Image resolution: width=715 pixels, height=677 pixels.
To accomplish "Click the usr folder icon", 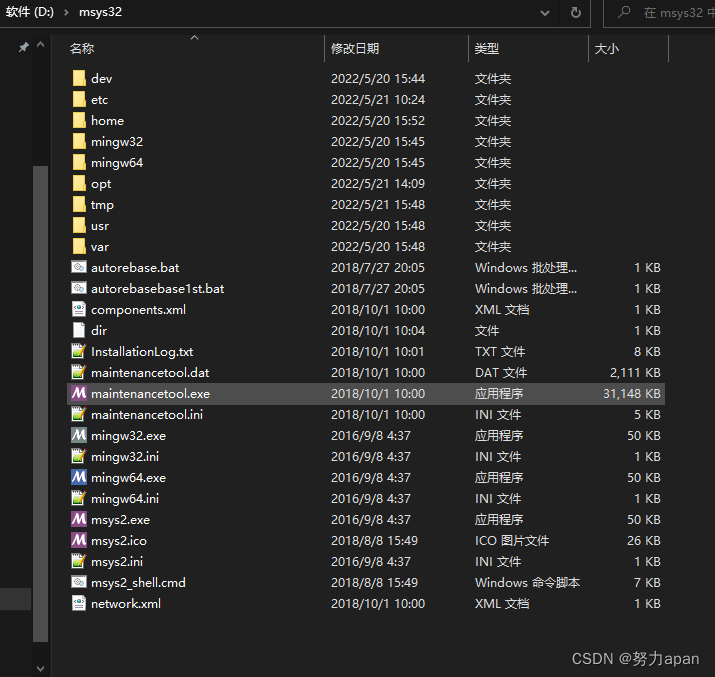I will coord(79,225).
